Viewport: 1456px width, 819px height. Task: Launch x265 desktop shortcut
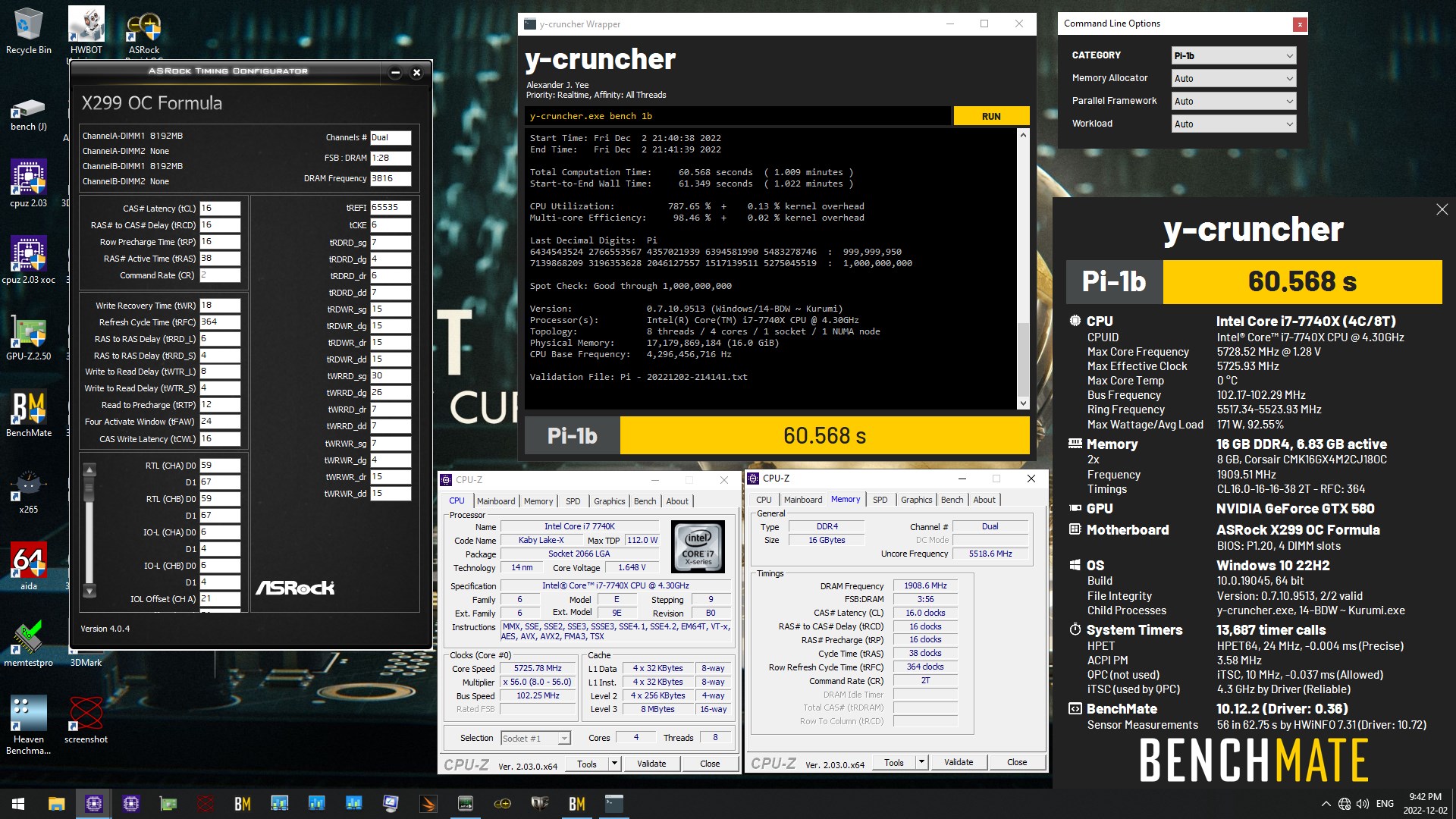29,491
